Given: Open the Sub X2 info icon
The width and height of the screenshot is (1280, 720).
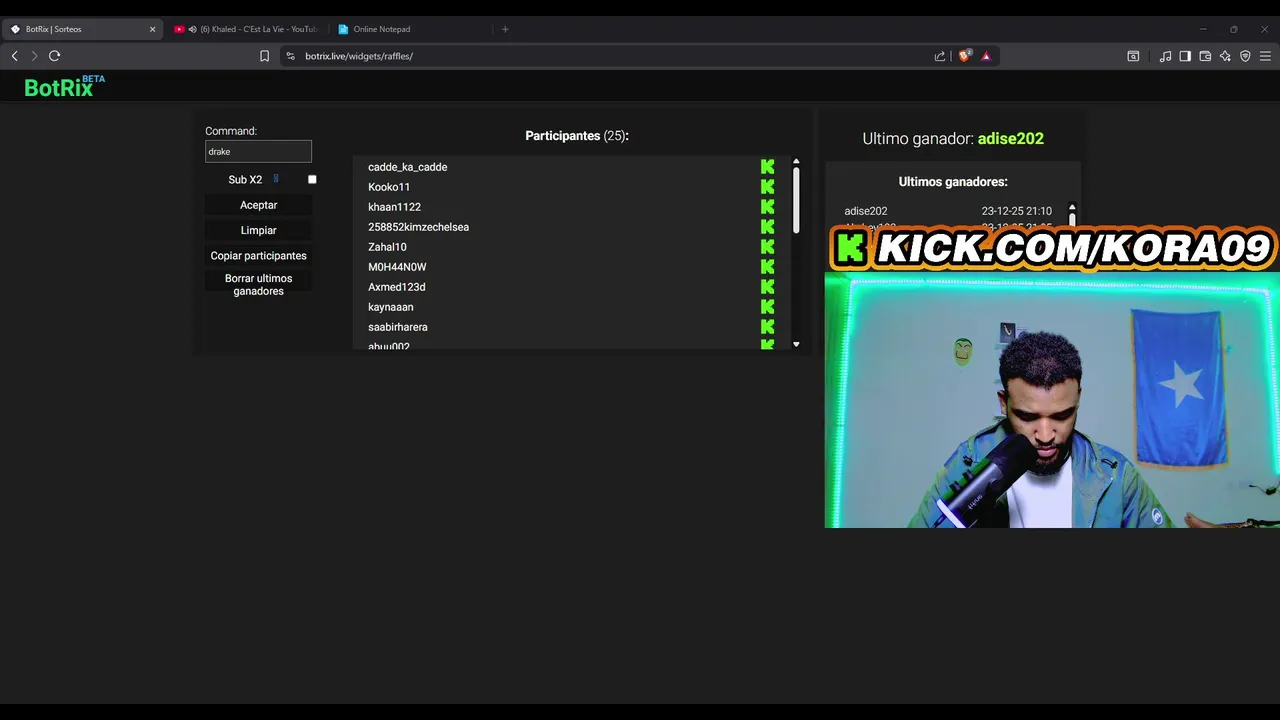Looking at the screenshot, I should [x=276, y=179].
